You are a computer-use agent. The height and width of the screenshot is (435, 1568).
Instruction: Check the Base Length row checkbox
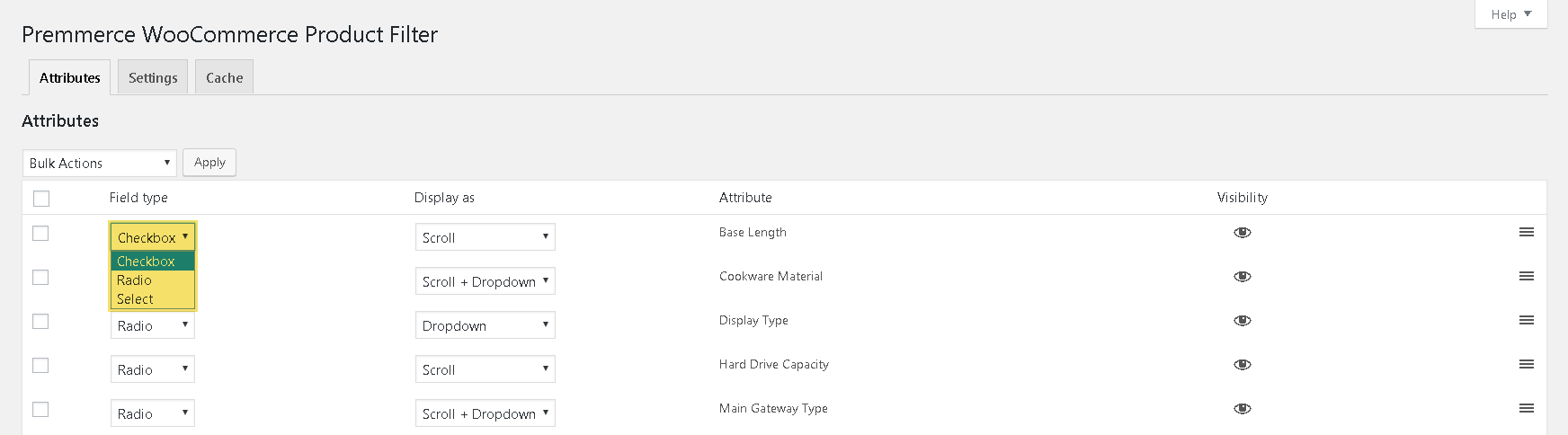point(40,234)
